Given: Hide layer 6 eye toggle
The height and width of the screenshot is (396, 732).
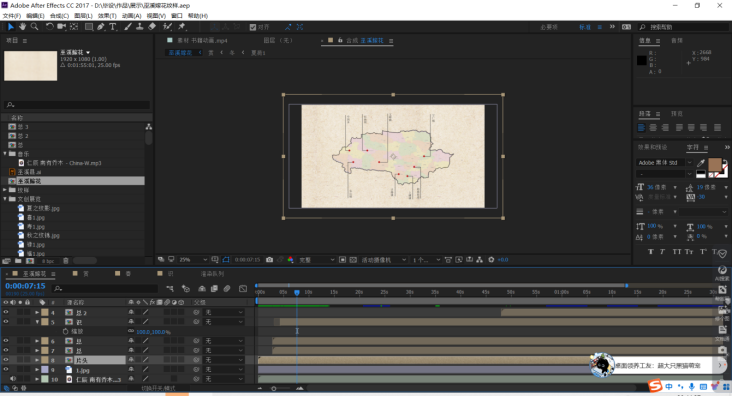Looking at the screenshot, I should tap(6, 341).
